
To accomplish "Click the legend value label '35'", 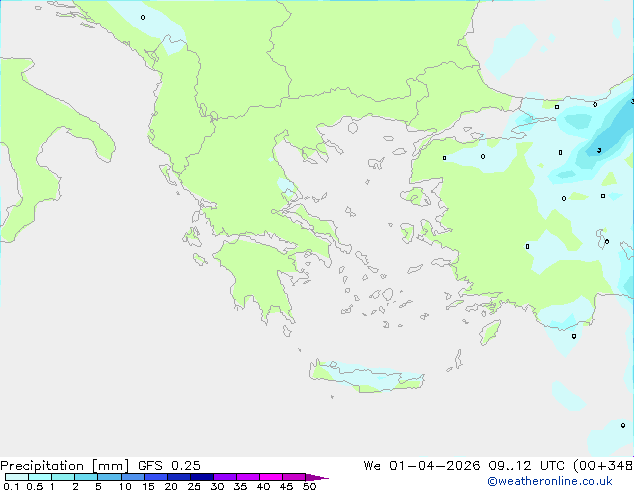I will (240, 486).
